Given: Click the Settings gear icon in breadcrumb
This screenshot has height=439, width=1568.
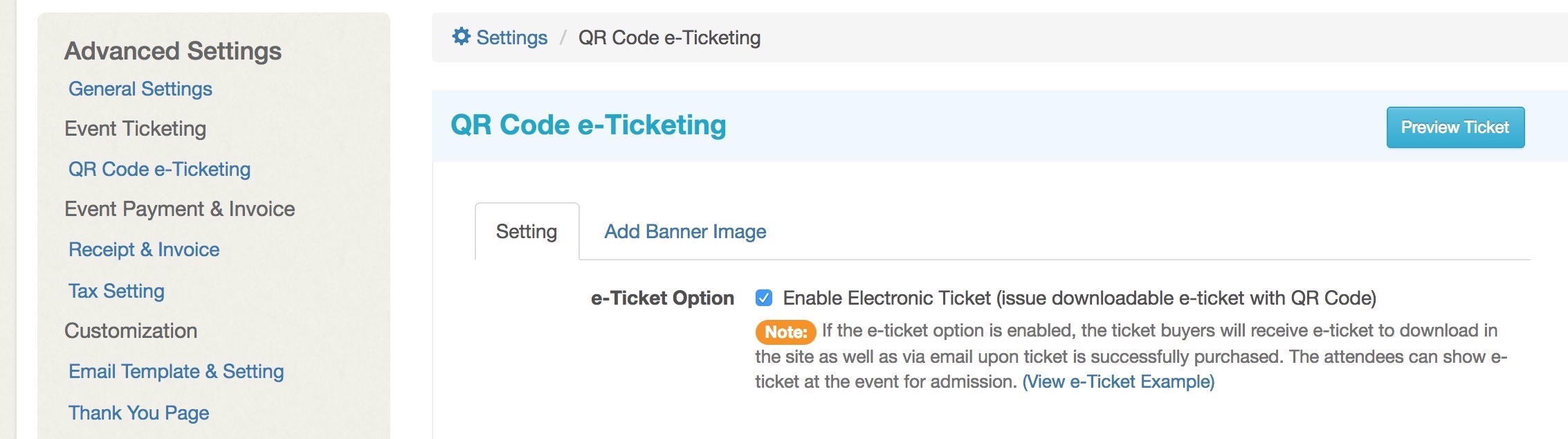Looking at the screenshot, I should tap(461, 37).
